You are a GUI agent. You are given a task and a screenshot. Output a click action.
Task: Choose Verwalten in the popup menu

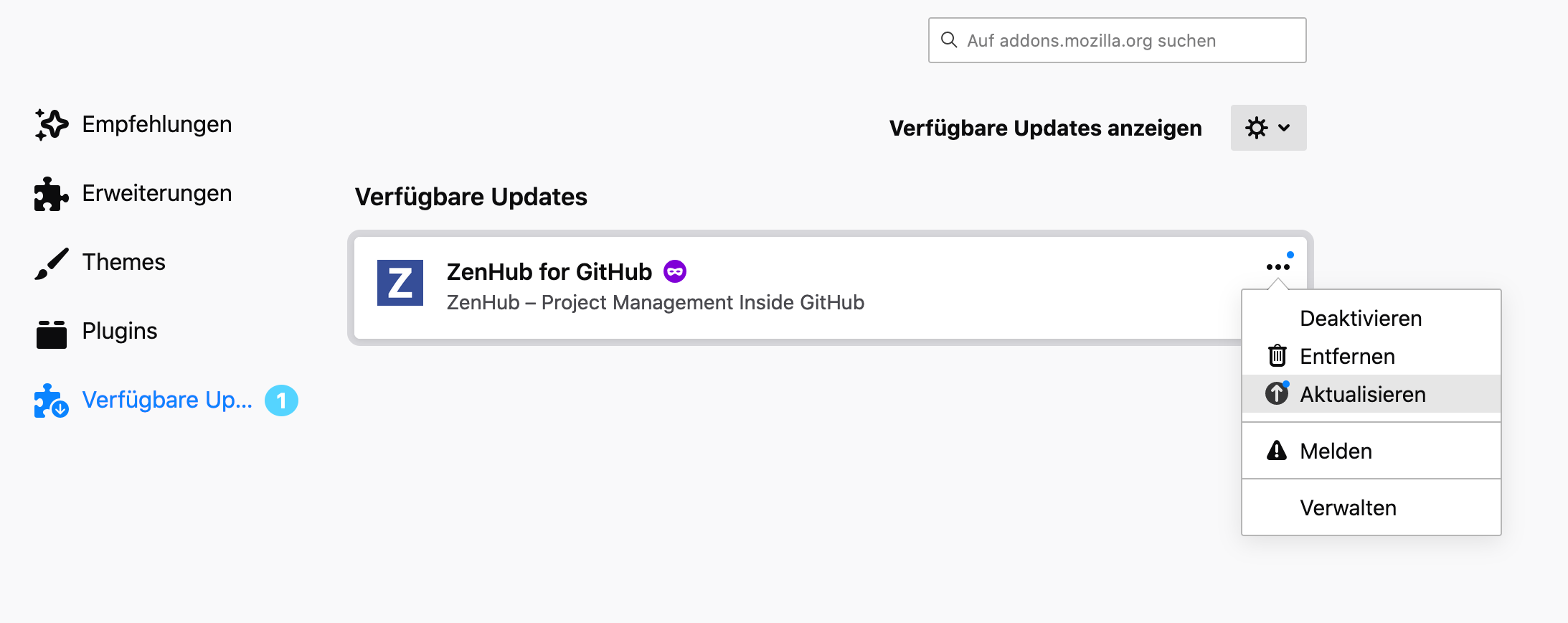(x=1348, y=507)
